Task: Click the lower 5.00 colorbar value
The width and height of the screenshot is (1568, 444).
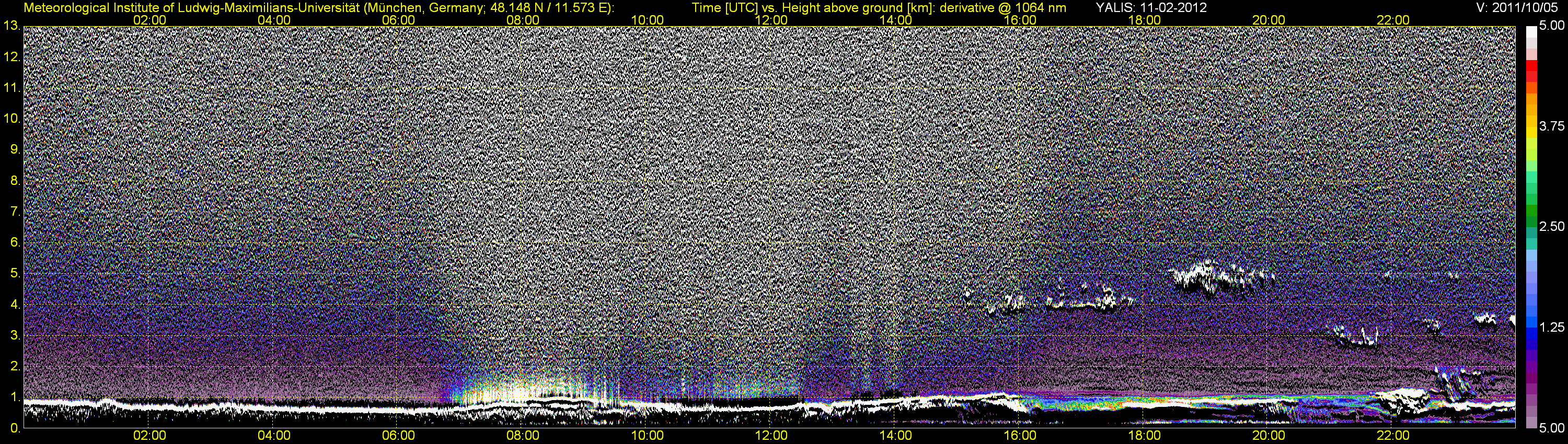Action: coord(1552,428)
